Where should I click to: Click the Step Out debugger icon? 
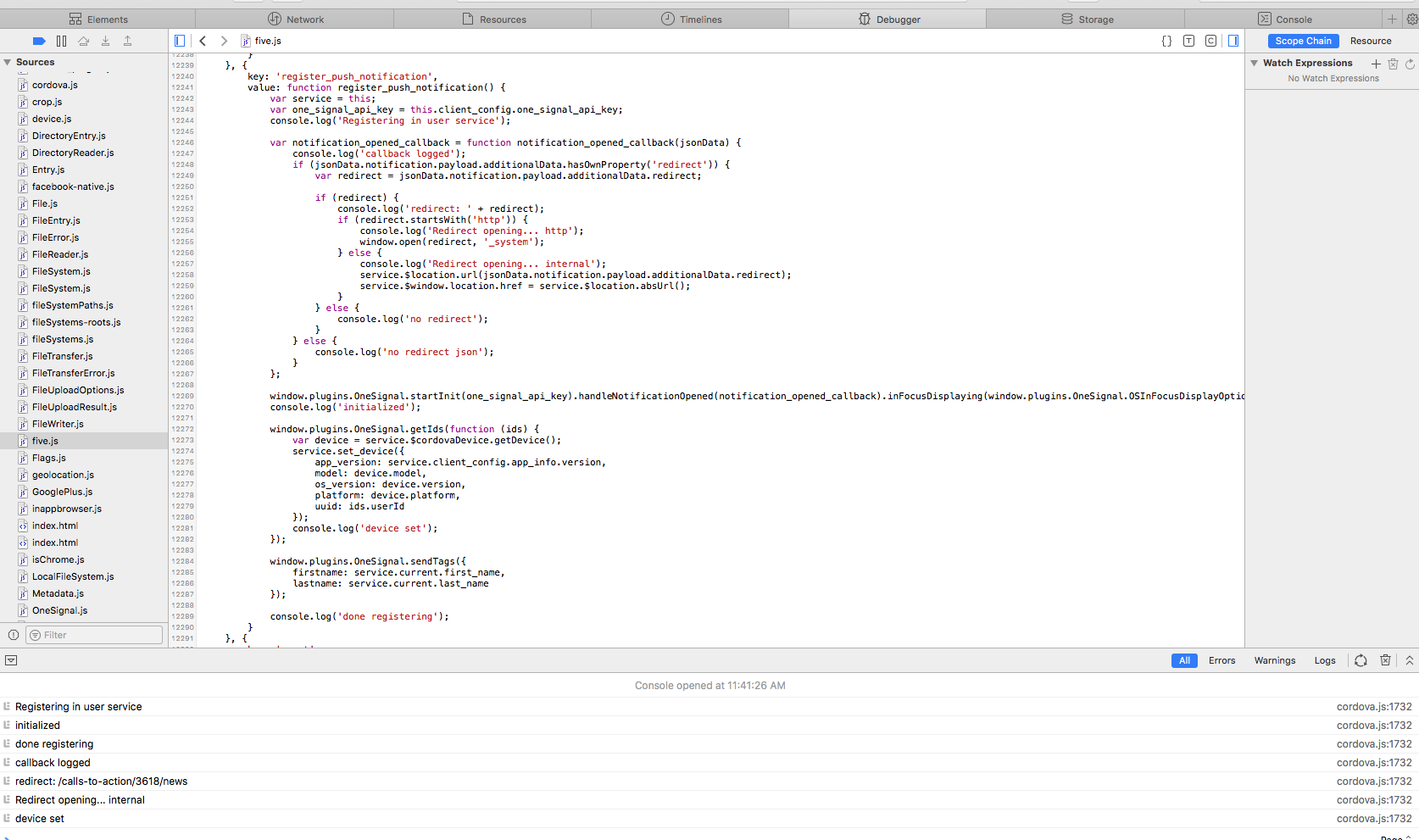pyautogui.click(x=127, y=41)
